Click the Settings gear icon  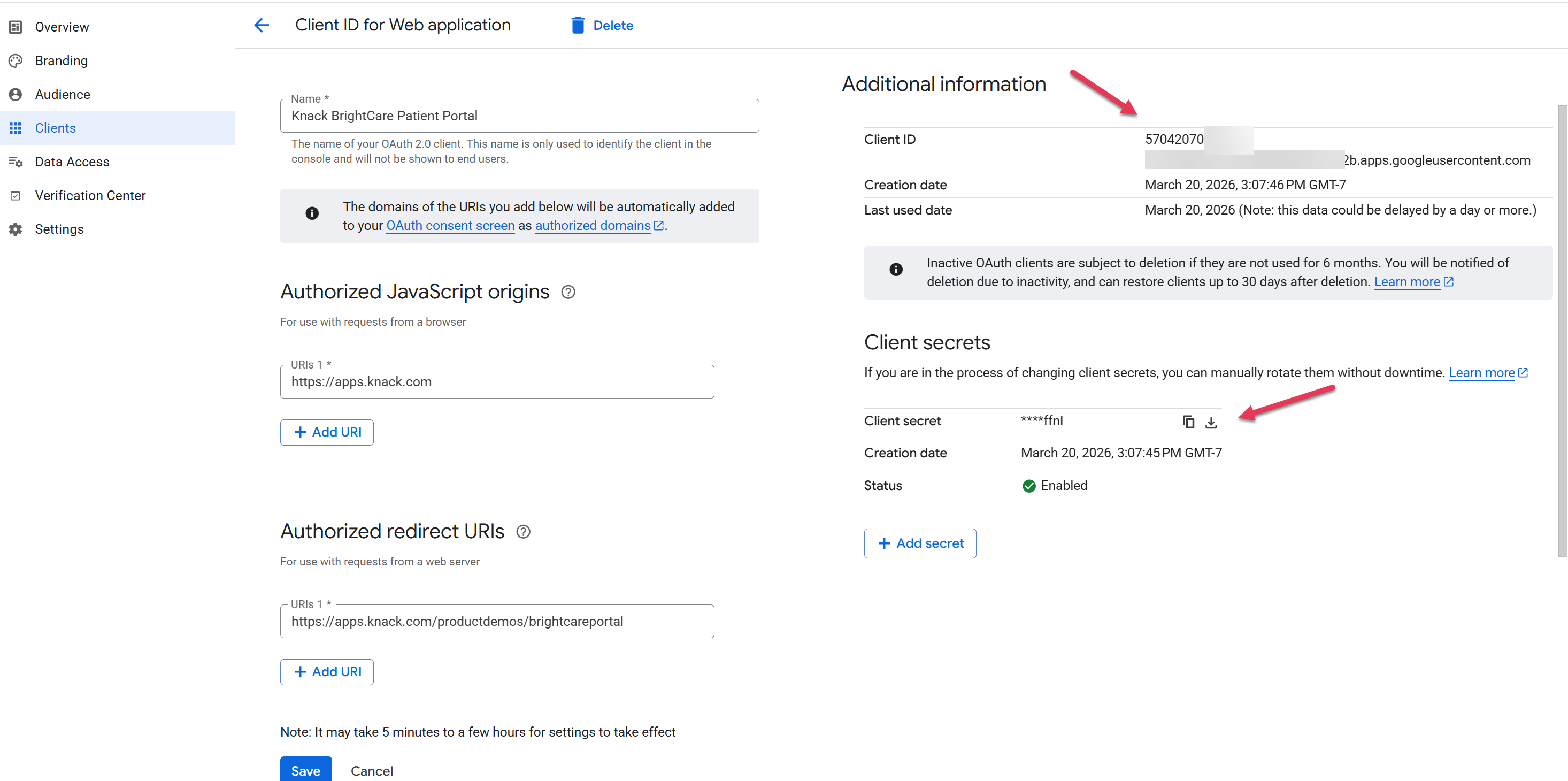click(x=16, y=229)
